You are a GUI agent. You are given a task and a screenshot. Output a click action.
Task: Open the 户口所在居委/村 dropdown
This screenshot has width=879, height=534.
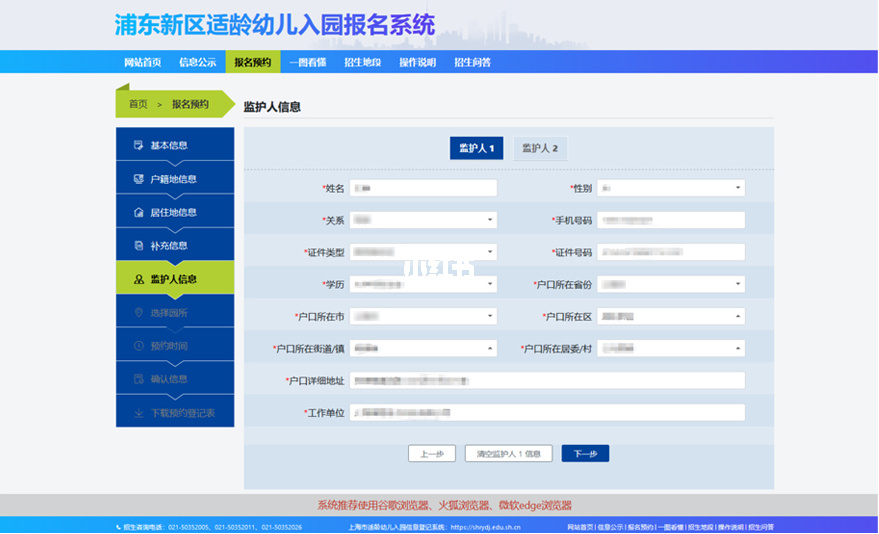point(670,349)
